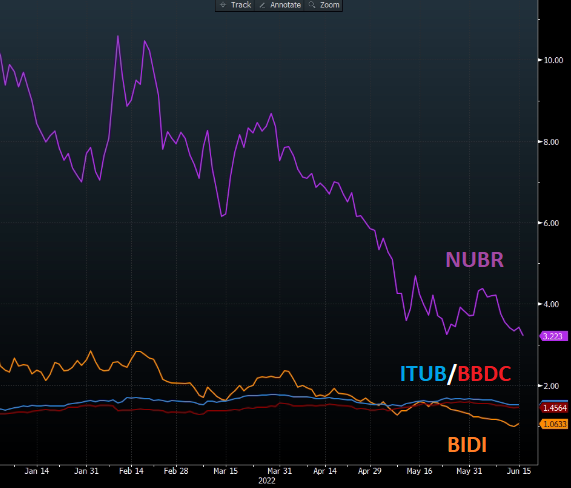Viewport: 571px width, 488px height.
Task: Click the Track button
Action: (x=235, y=5)
